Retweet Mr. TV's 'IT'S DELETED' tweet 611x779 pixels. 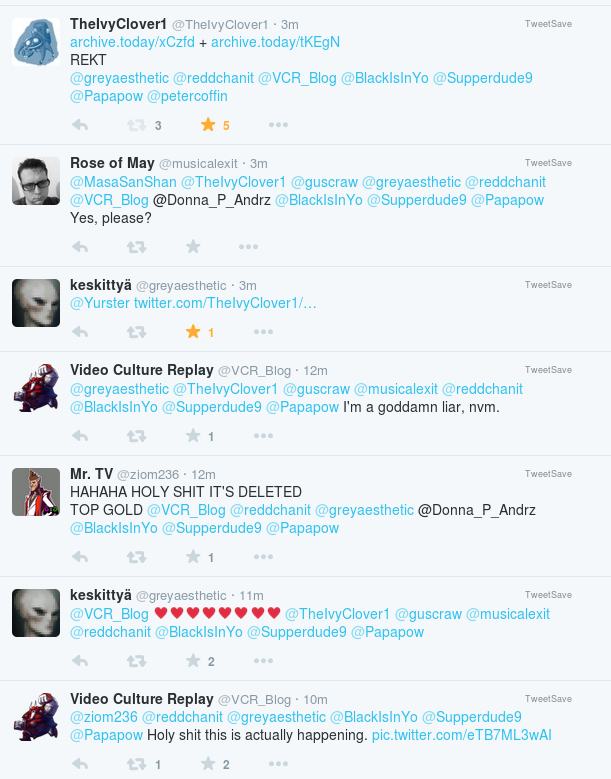pos(136,557)
